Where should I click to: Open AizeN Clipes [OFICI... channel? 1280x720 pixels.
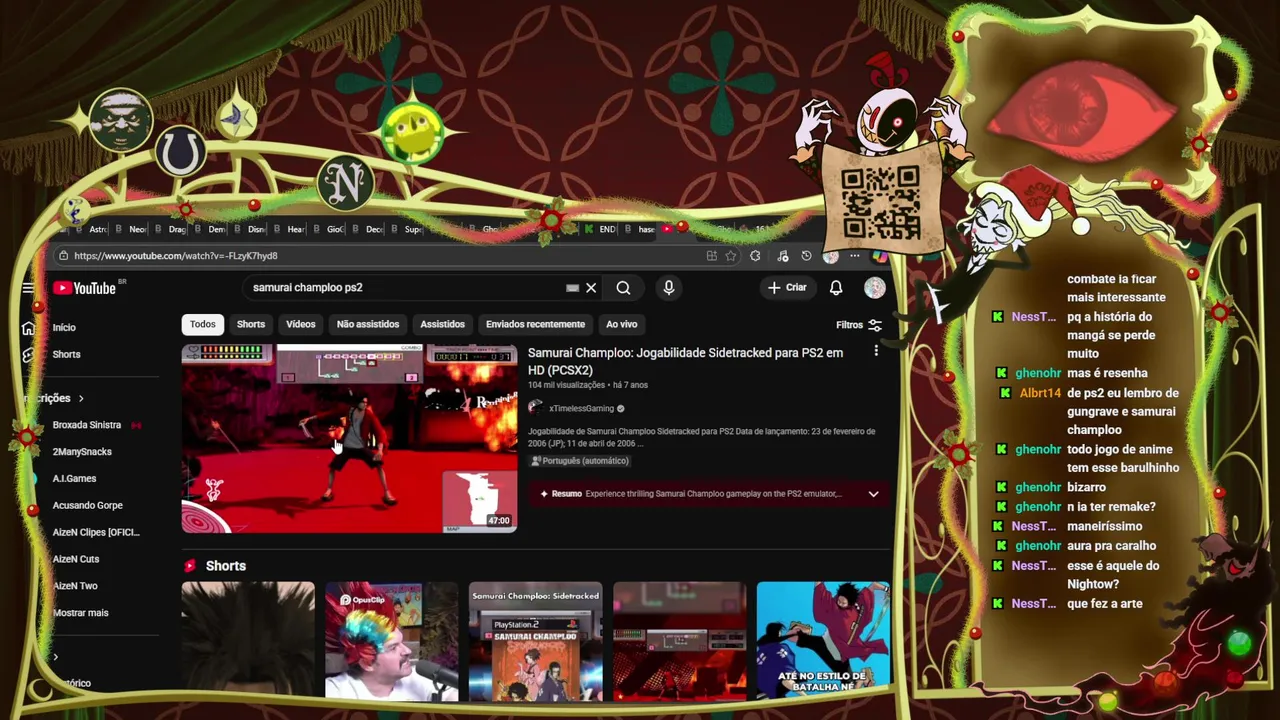click(96, 532)
